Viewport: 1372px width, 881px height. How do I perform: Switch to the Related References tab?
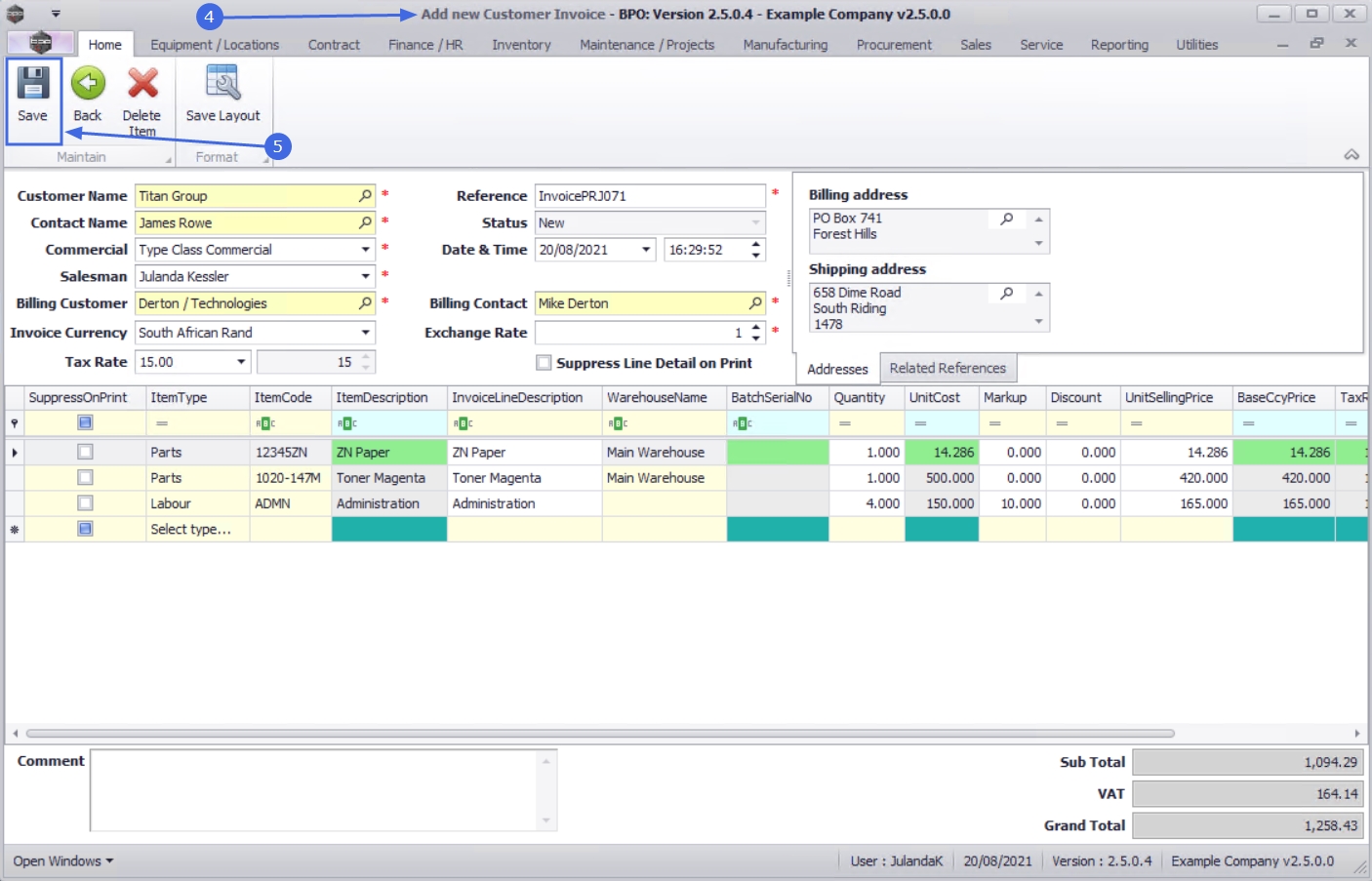tap(948, 369)
